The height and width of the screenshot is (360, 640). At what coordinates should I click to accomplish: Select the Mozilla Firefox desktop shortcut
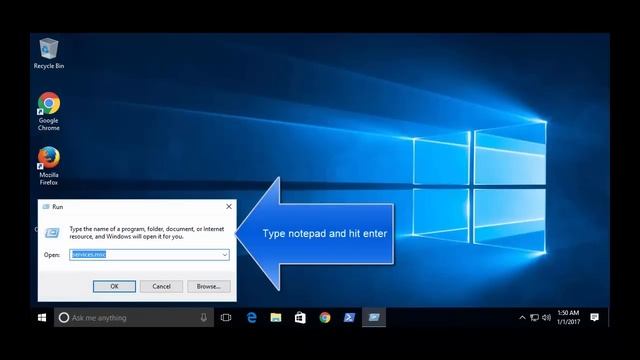coord(49,166)
